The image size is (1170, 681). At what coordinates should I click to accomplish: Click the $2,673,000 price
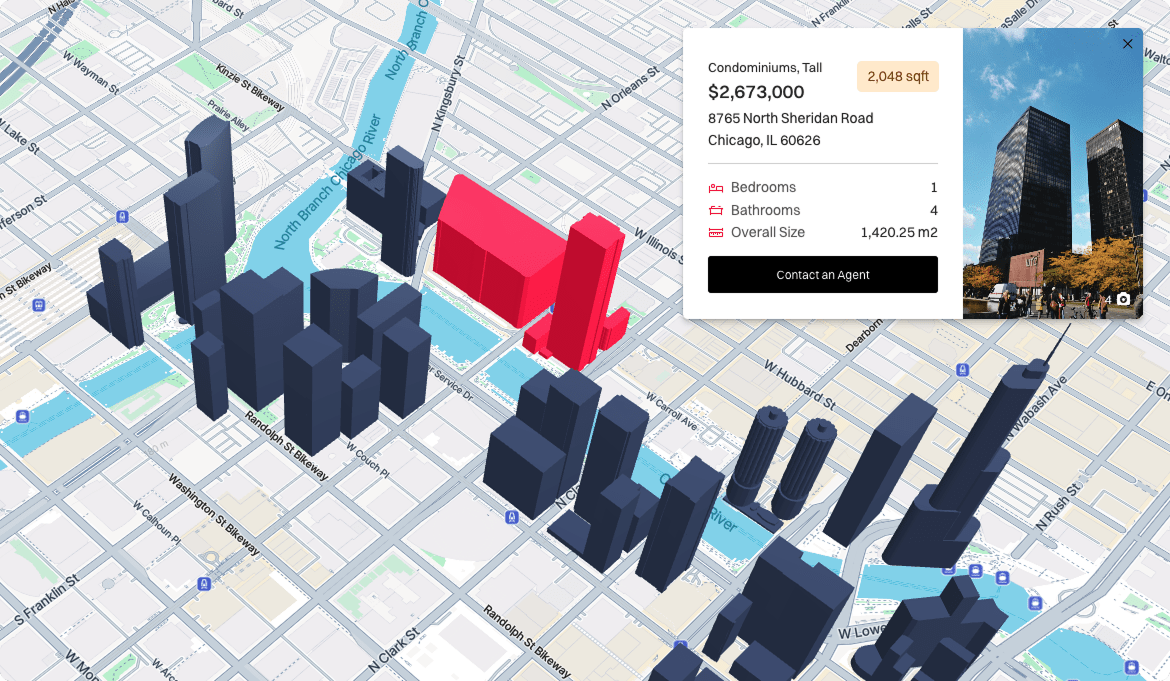point(756,92)
